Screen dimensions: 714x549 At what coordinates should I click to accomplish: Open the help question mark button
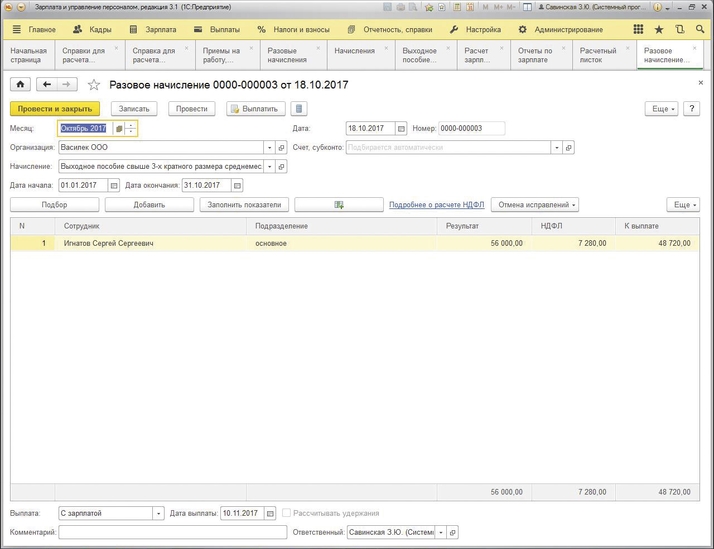point(691,109)
